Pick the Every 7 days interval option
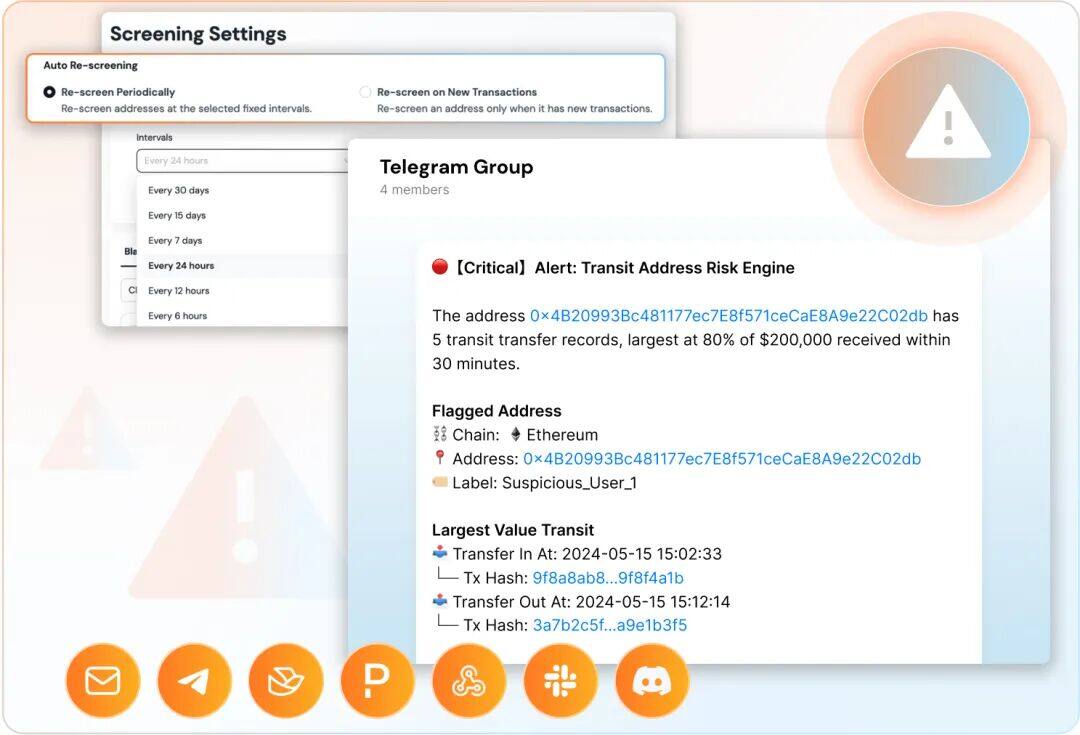Screen dimensions: 1080x735 click(x=175, y=240)
